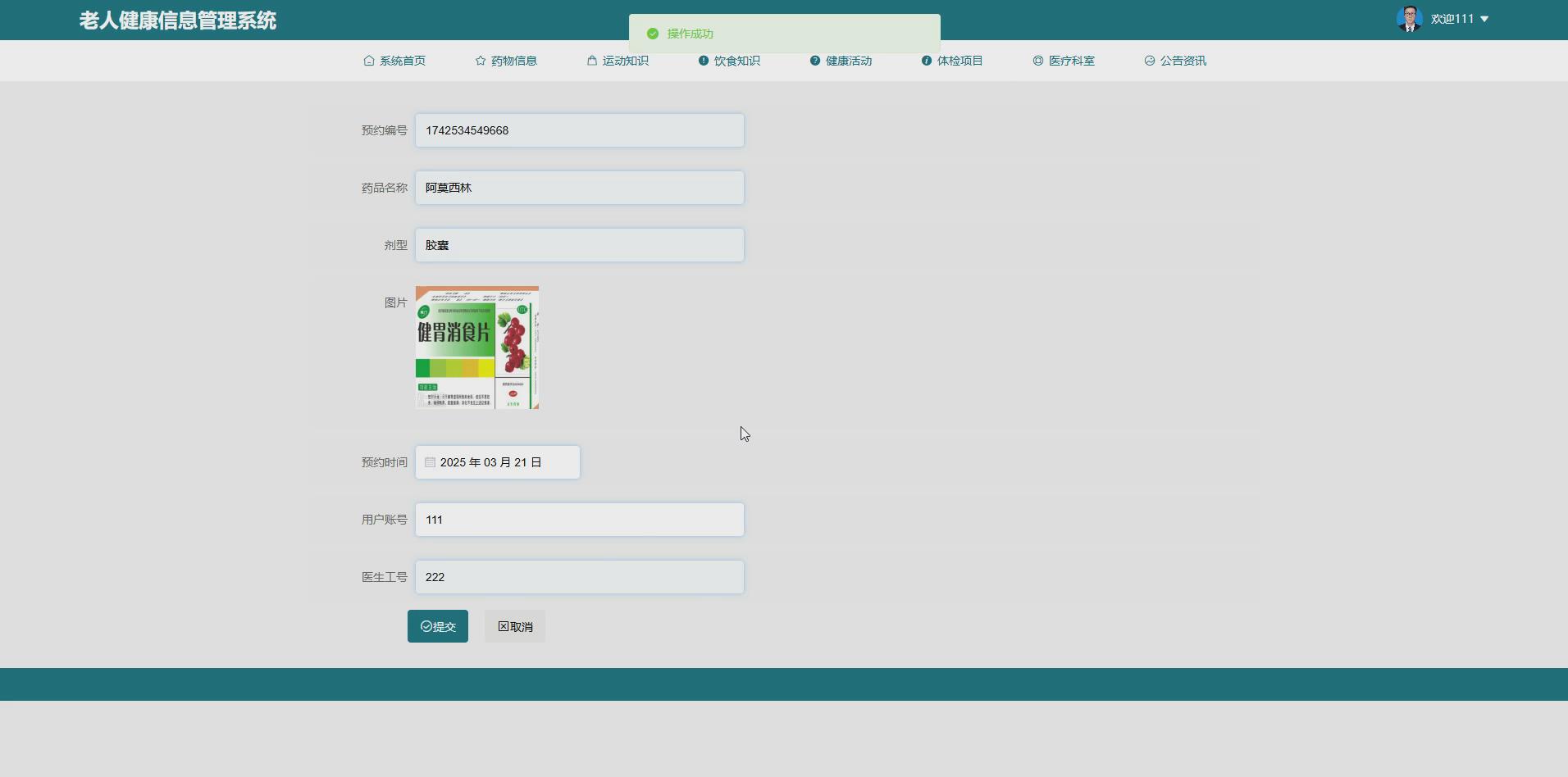Expand the 欢迎111 user dropdown arrow
The image size is (1568, 777).
(1484, 19)
